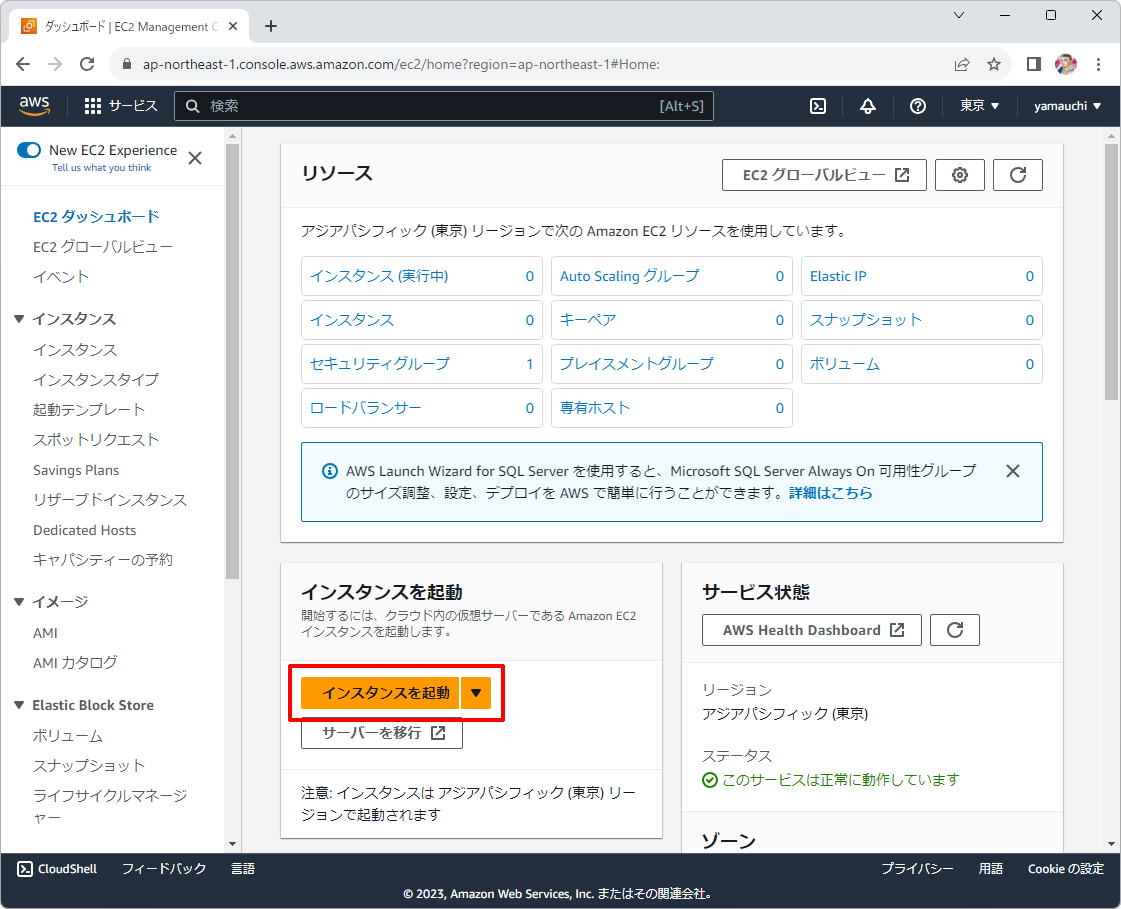The image size is (1121, 909).
Task: View site information lock icon
Action: 127,64
